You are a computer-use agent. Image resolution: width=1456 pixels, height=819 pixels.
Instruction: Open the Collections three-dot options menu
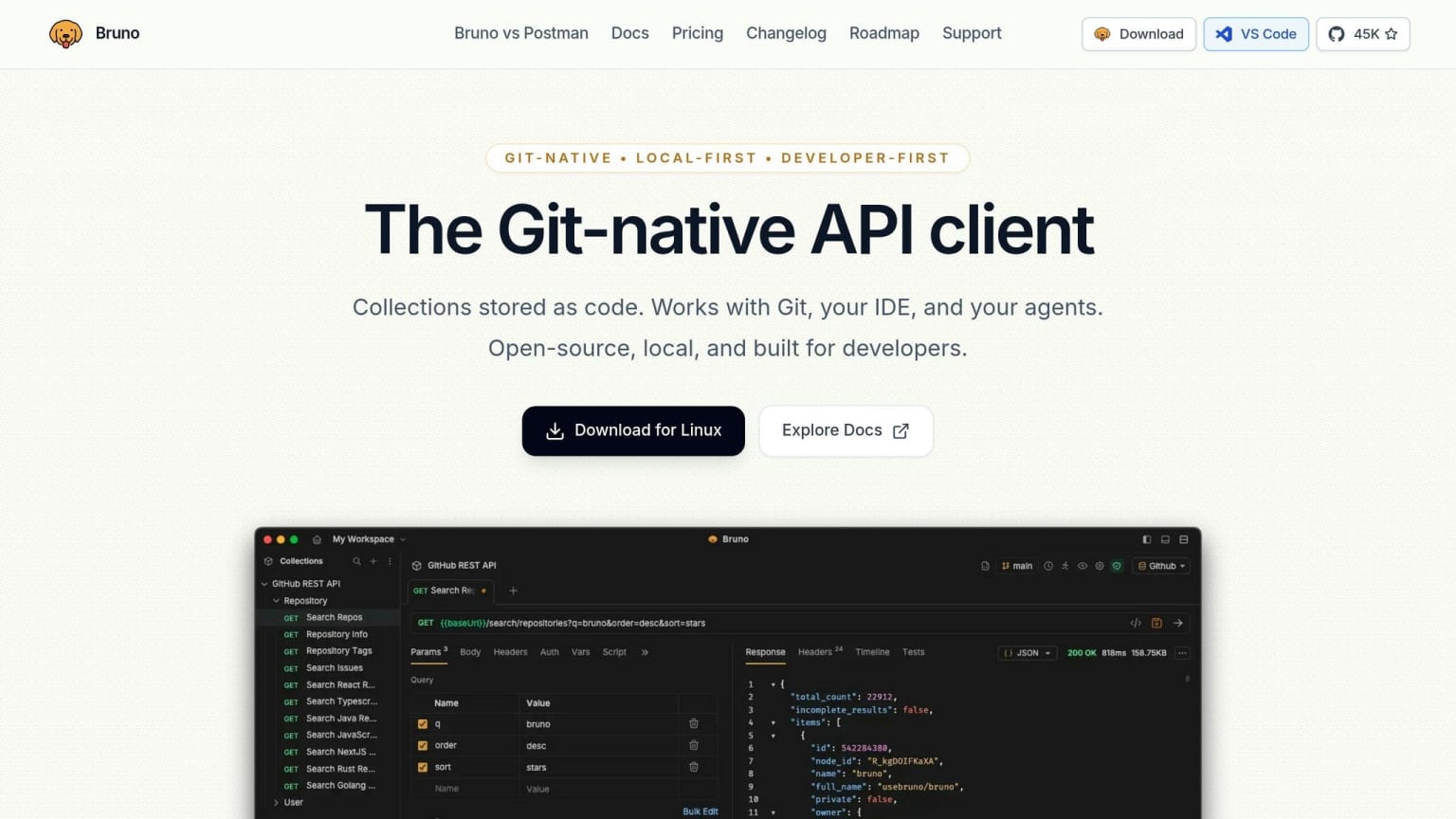pyautogui.click(x=390, y=561)
